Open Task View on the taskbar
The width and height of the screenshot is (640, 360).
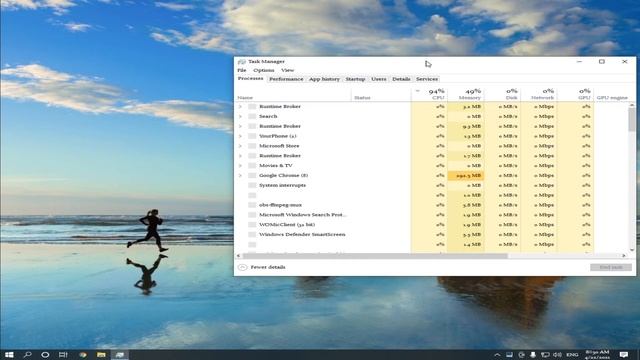(63, 355)
